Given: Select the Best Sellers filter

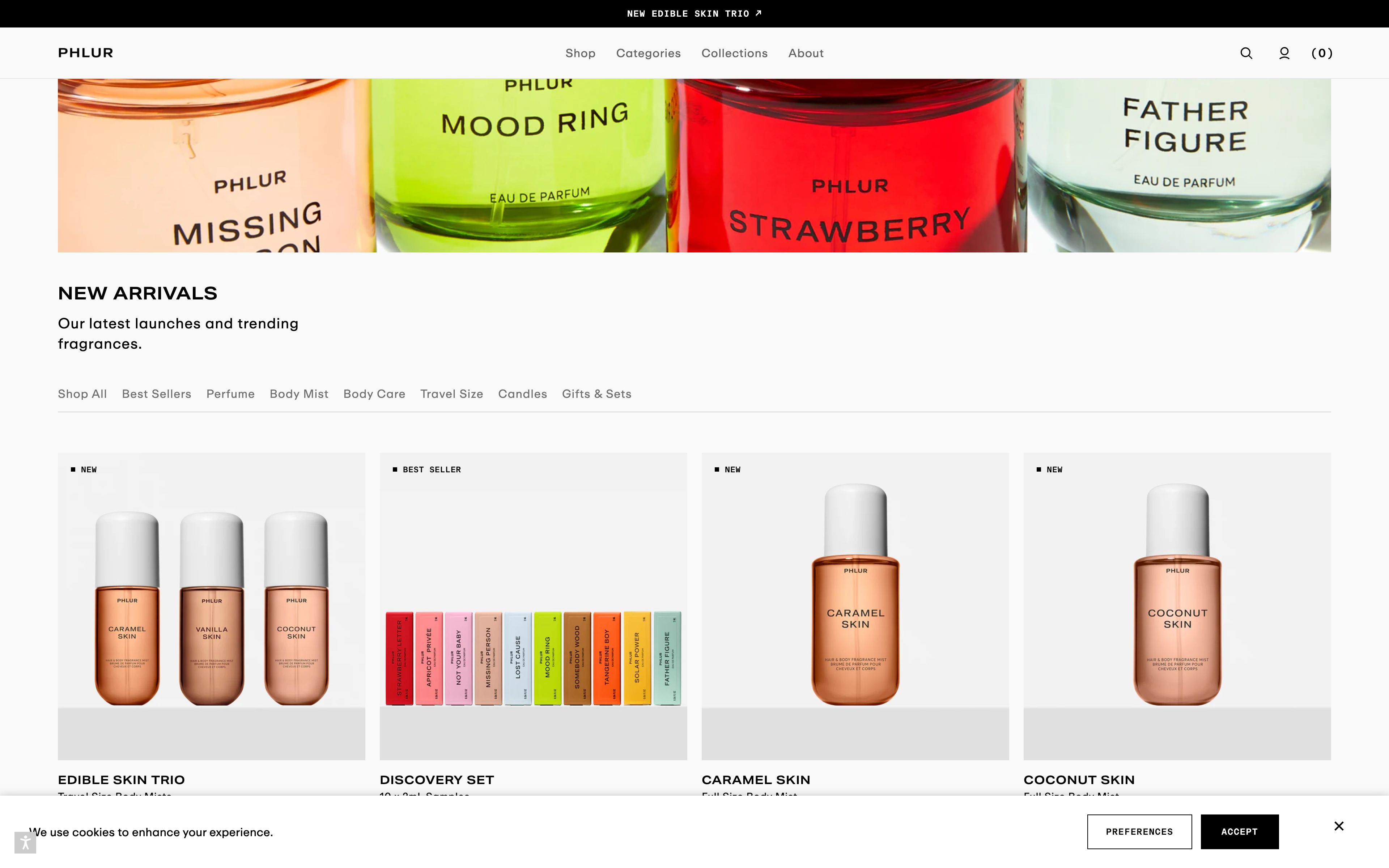Looking at the screenshot, I should coord(156,394).
